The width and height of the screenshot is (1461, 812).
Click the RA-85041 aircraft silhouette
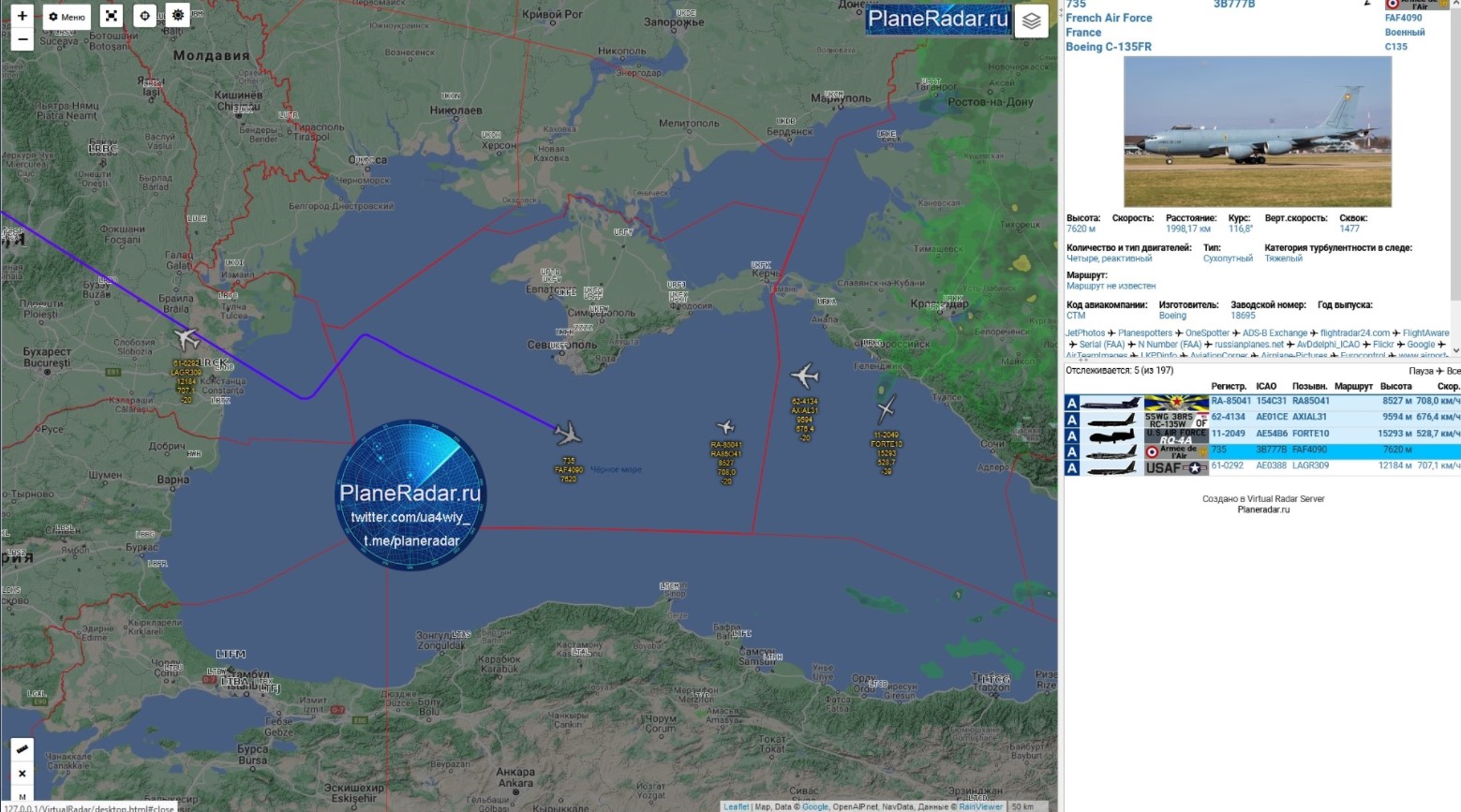coord(1111,404)
